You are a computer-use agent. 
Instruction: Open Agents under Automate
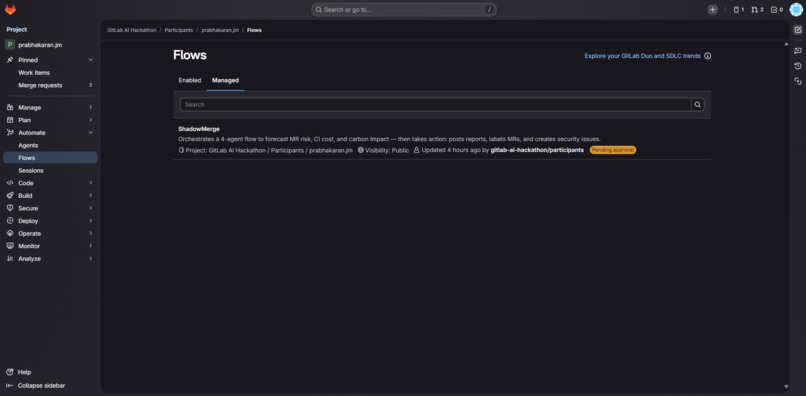[x=50, y=146]
